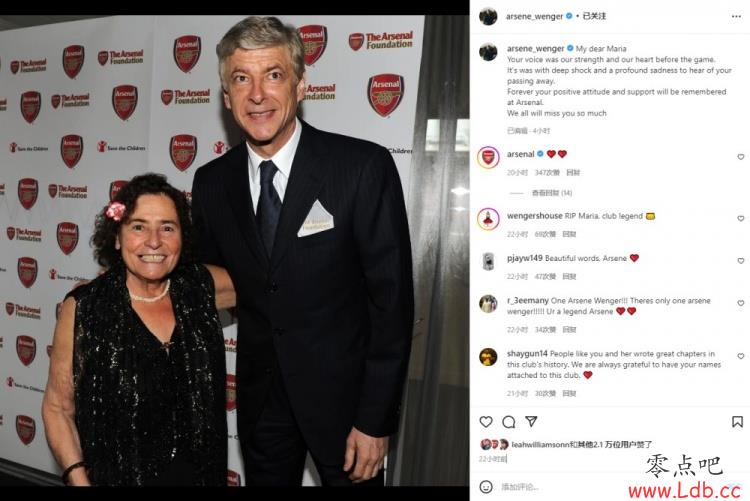Like the r_3eemany comment heart
This screenshot has height=501, width=750.
(x=740, y=303)
